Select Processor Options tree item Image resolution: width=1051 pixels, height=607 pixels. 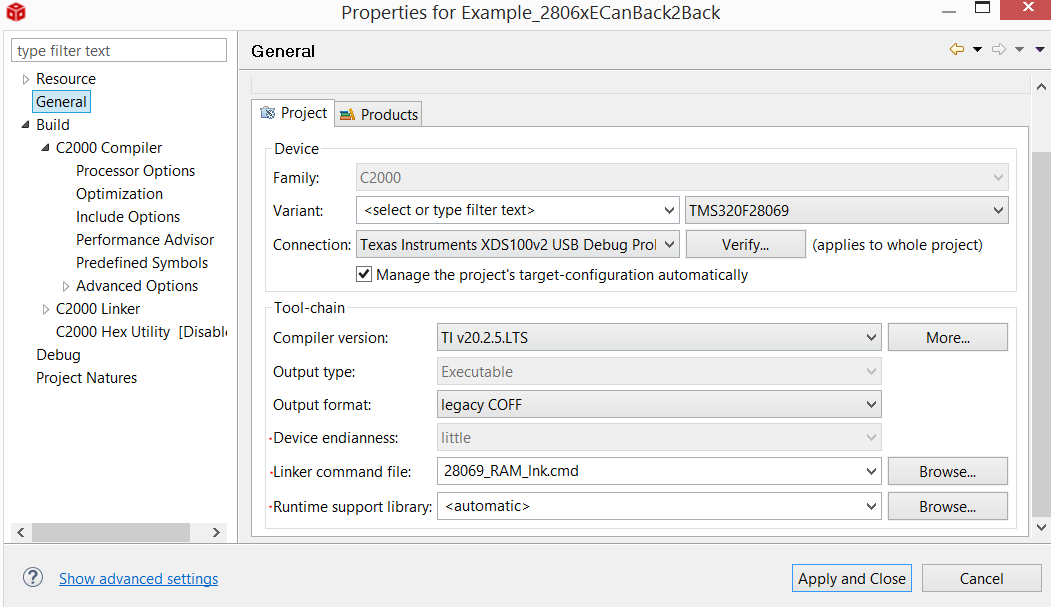pyautogui.click(x=135, y=171)
